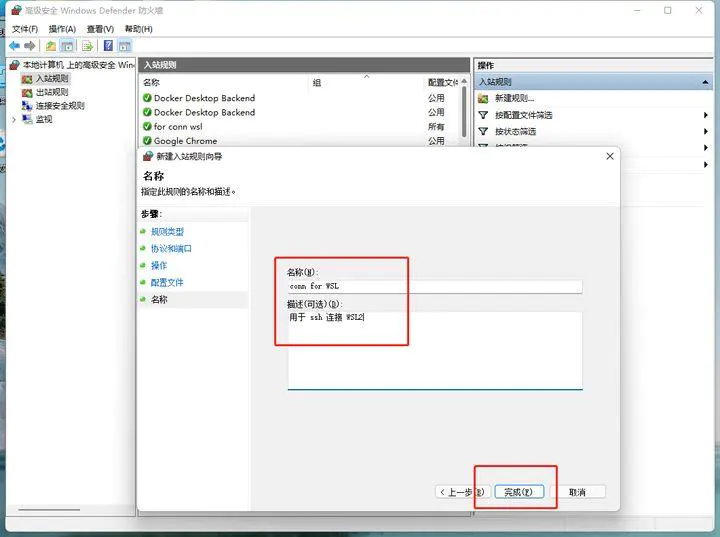
Task: Click the green check icon beside Google Chrome
Action: tap(147, 141)
